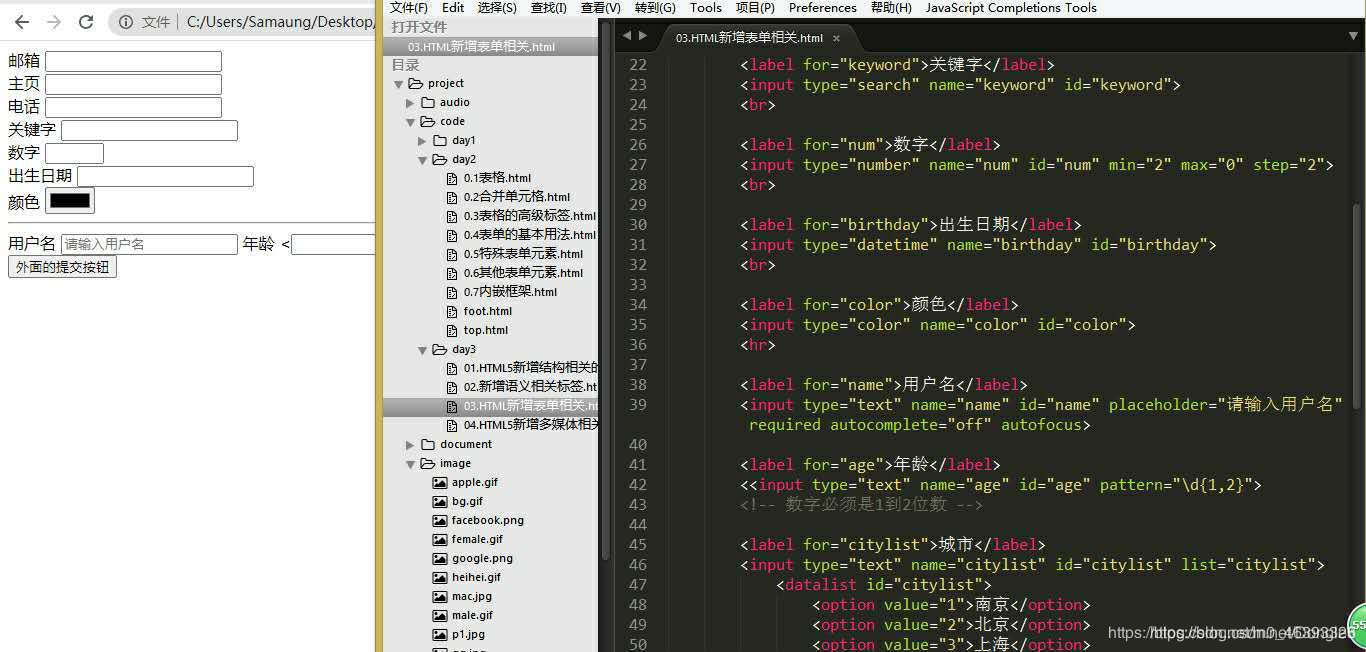Click the image icon beside facebook.png
Image resolution: width=1366 pixels, height=652 pixels.
pos(440,520)
